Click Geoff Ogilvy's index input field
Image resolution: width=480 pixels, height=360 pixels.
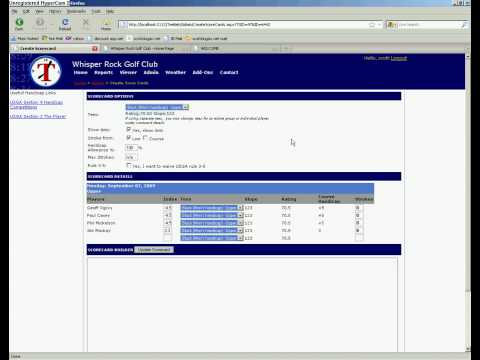pos(168,208)
